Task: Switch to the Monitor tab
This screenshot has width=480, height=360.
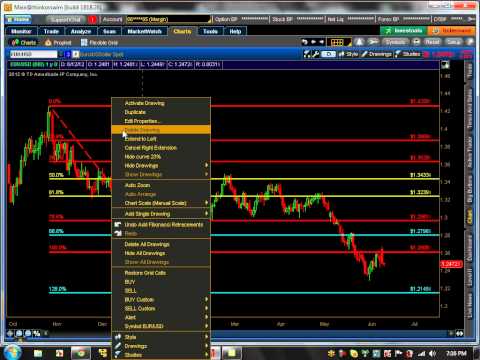Action: coord(21,31)
